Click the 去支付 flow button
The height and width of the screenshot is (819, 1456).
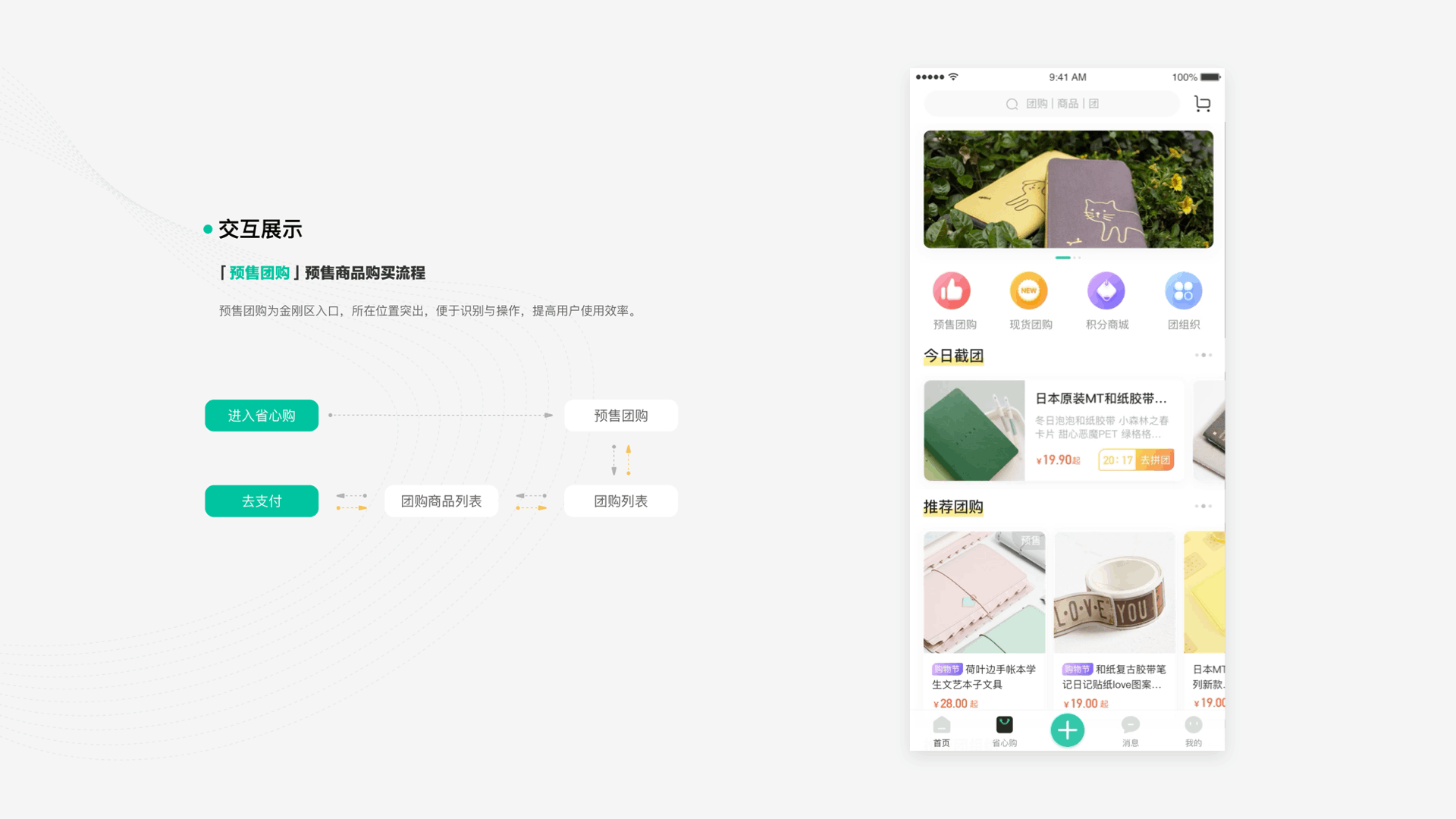click(262, 501)
